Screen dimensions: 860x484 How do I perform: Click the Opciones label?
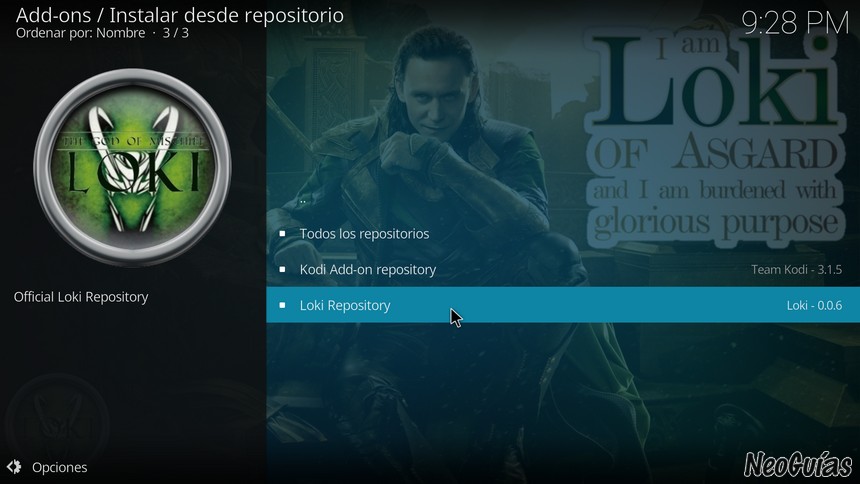[59, 468]
